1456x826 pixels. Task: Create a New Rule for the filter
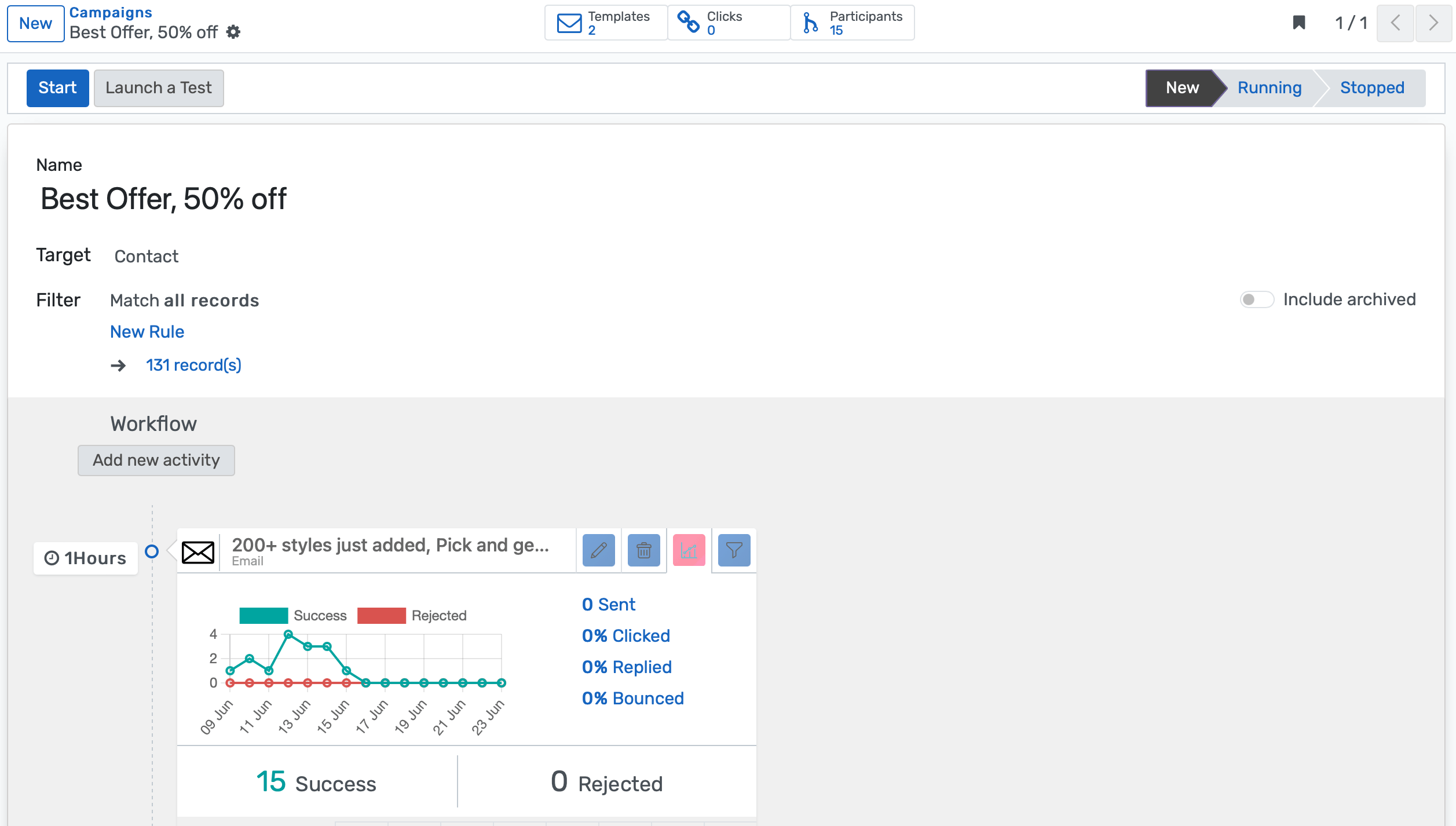[147, 331]
